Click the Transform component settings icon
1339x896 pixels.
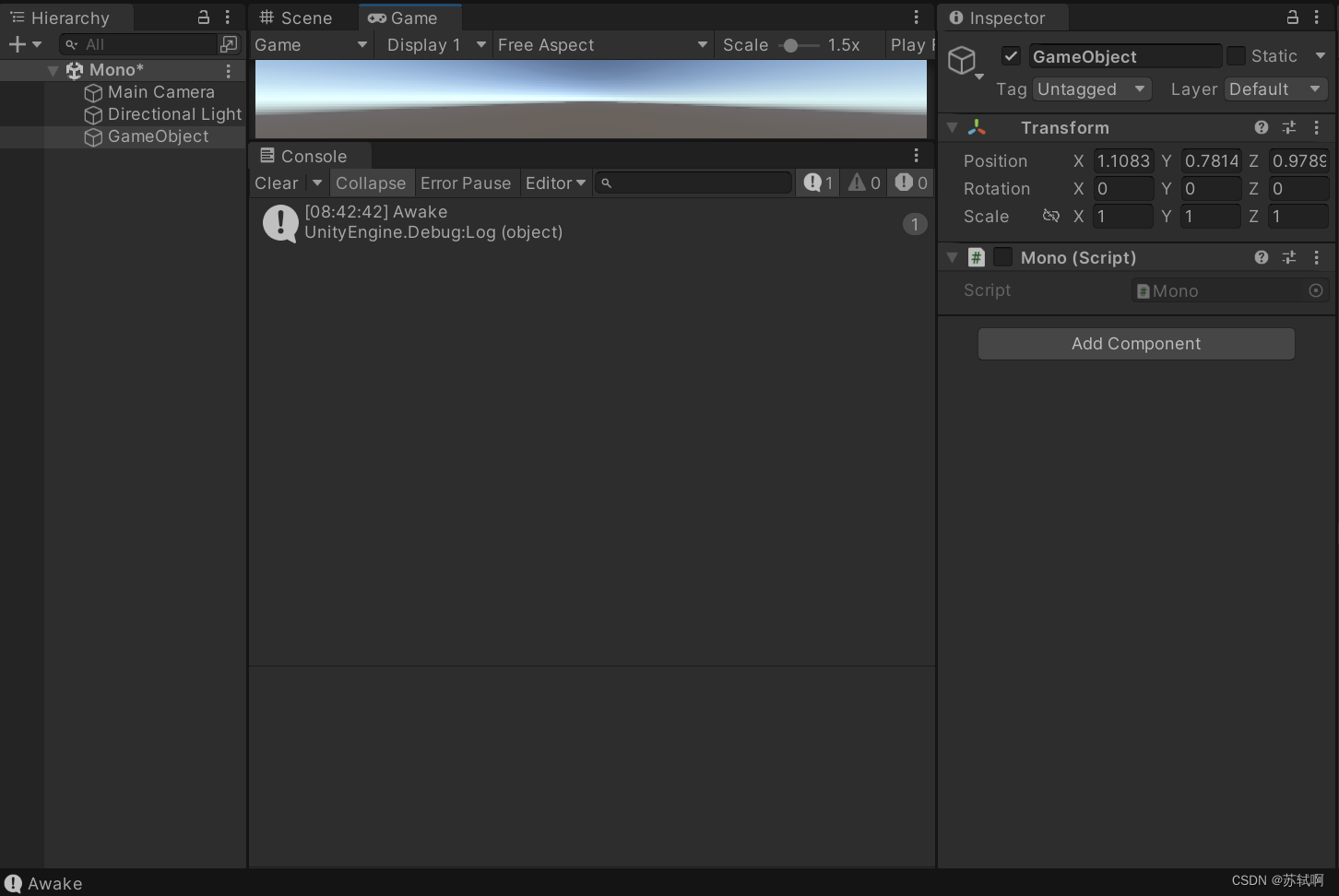1288,127
